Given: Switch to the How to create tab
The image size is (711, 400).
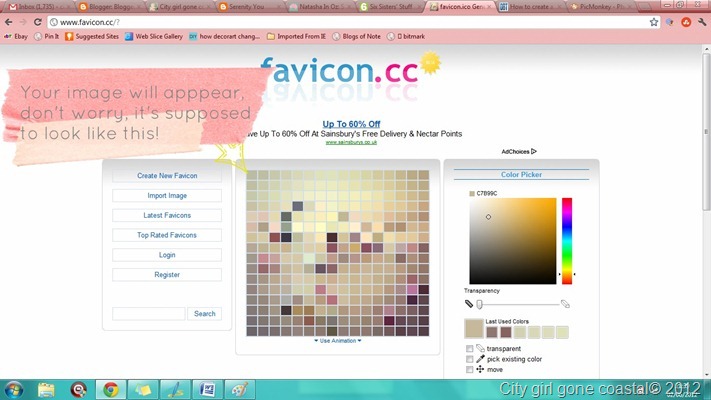Looking at the screenshot, I should 529,7.
